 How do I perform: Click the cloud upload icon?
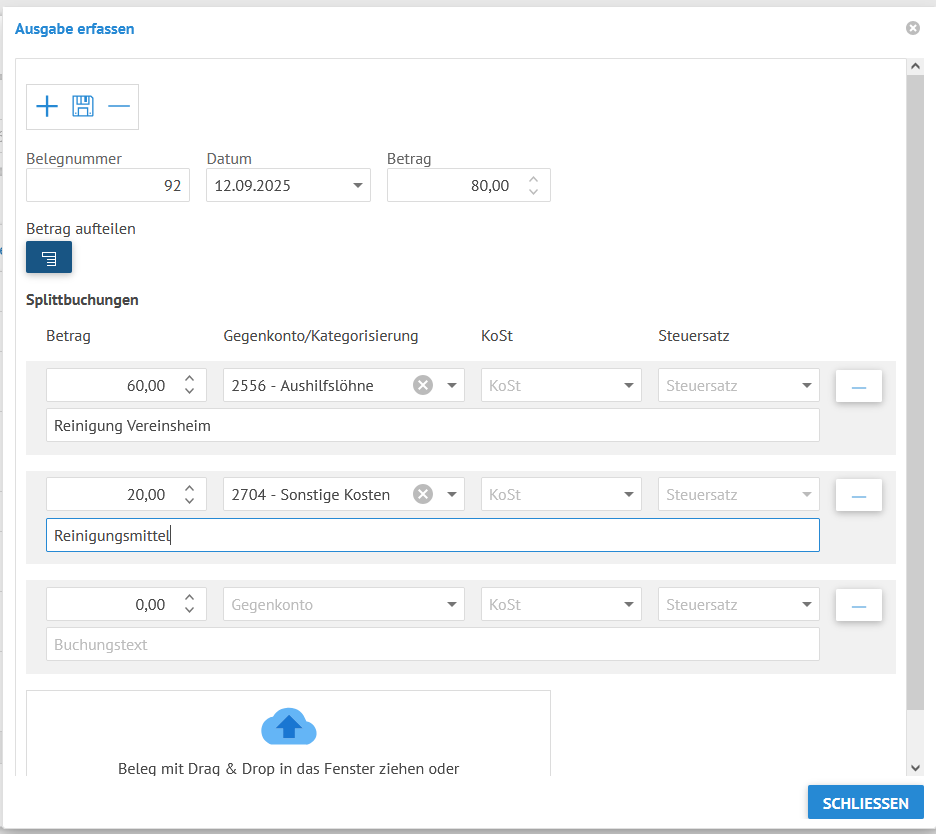pyautogui.click(x=288, y=727)
